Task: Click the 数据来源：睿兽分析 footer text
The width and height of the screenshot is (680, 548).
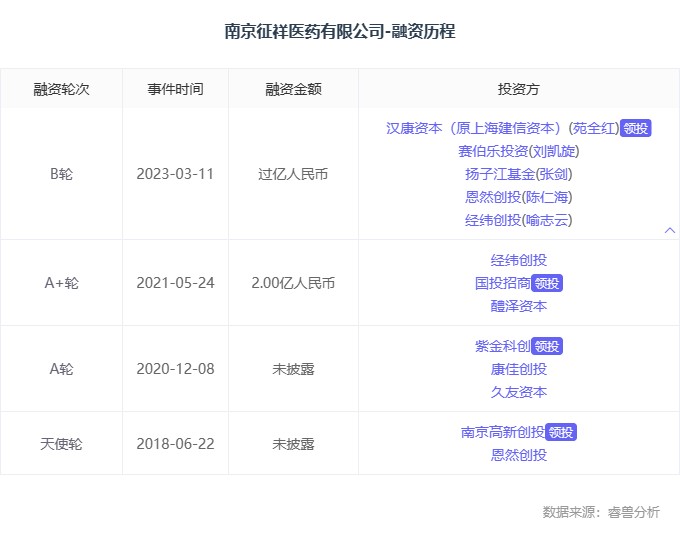Action: click(601, 512)
